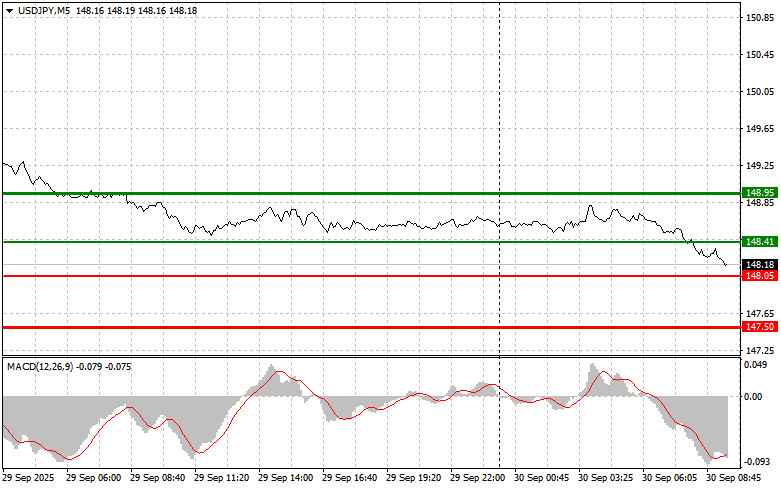Click the MACD(12,26,9) indicator label
The width and height of the screenshot is (781, 489).
(40, 367)
